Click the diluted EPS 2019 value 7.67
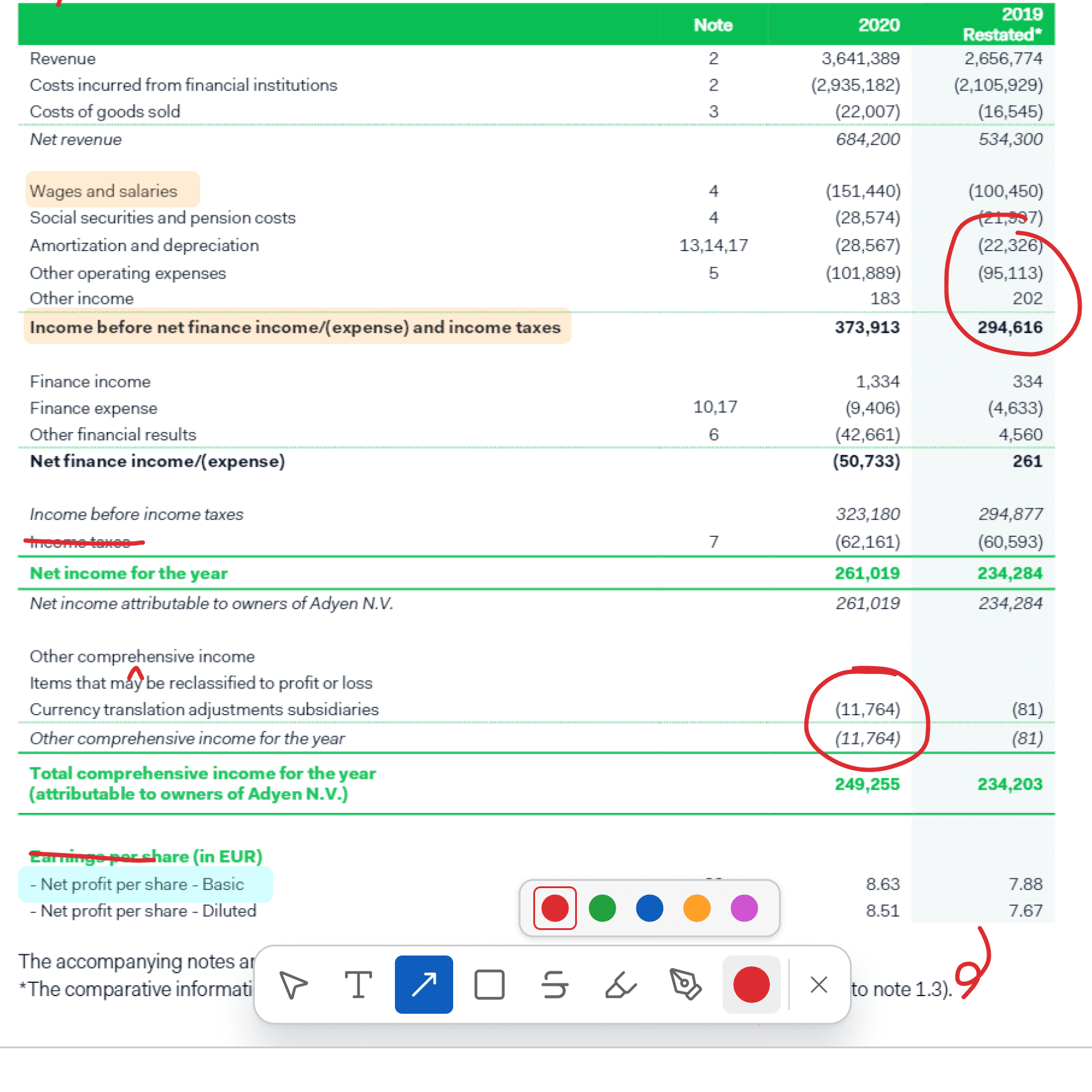1092x1092 pixels. 1025,911
